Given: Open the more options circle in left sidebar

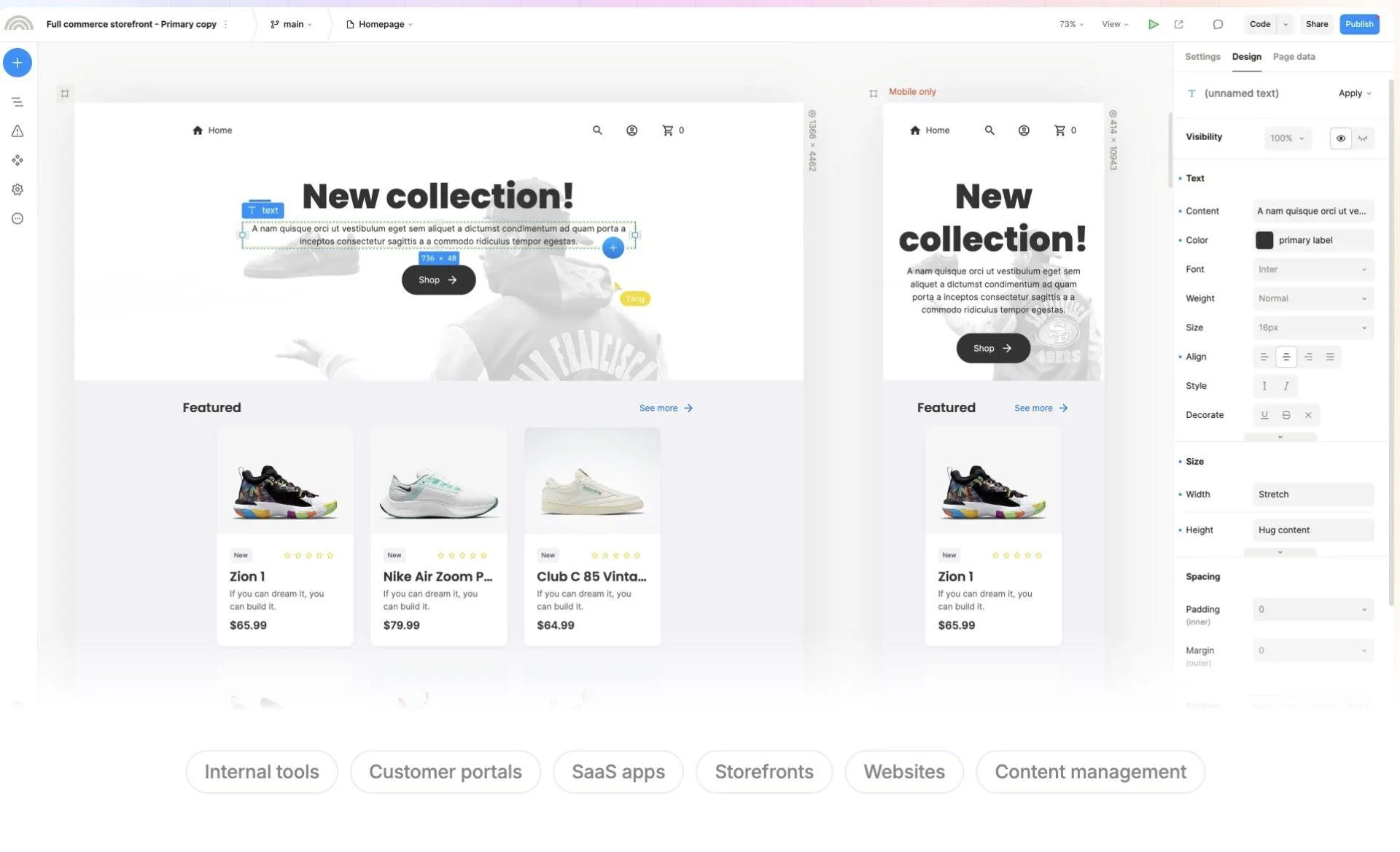Looking at the screenshot, I should 17,219.
